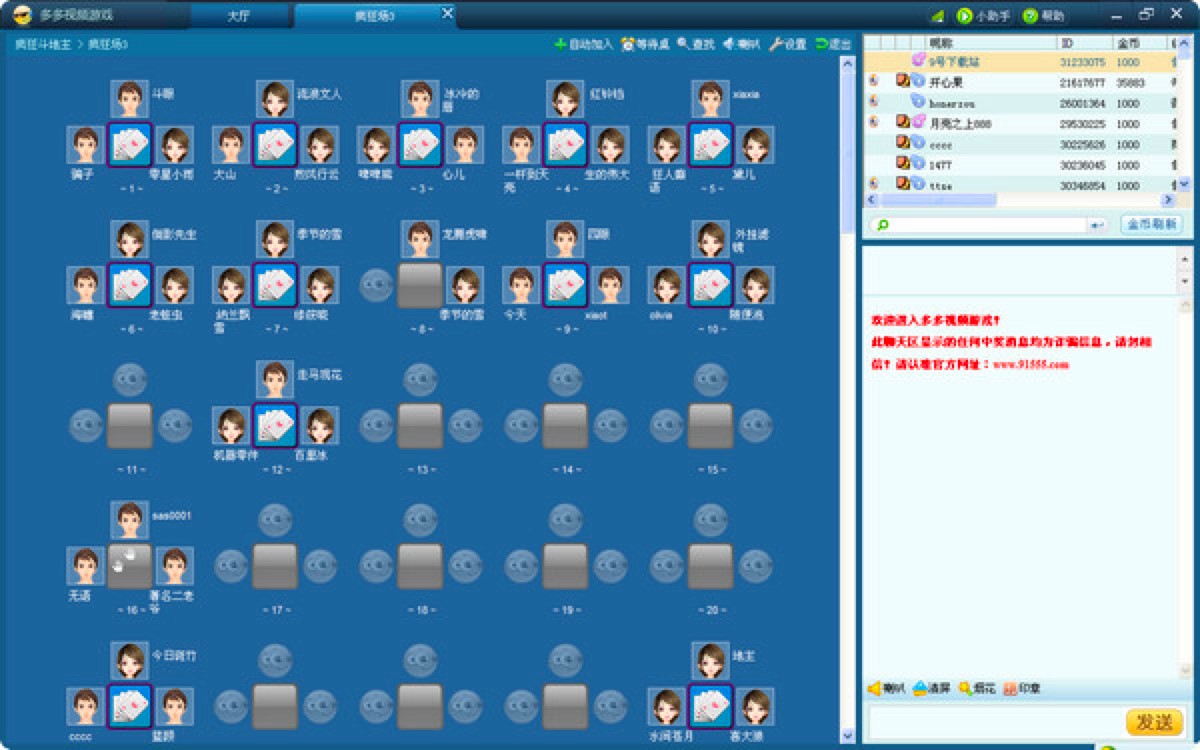The image size is (1200, 750).
Task: Click the speaker icon in the top toolbar
Action: [x=729, y=44]
